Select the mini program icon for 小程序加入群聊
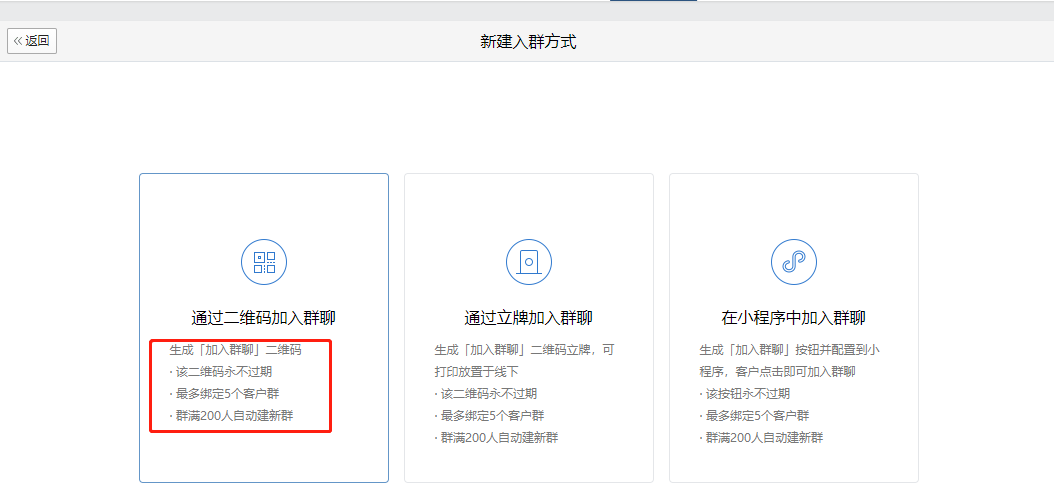 (794, 262)
